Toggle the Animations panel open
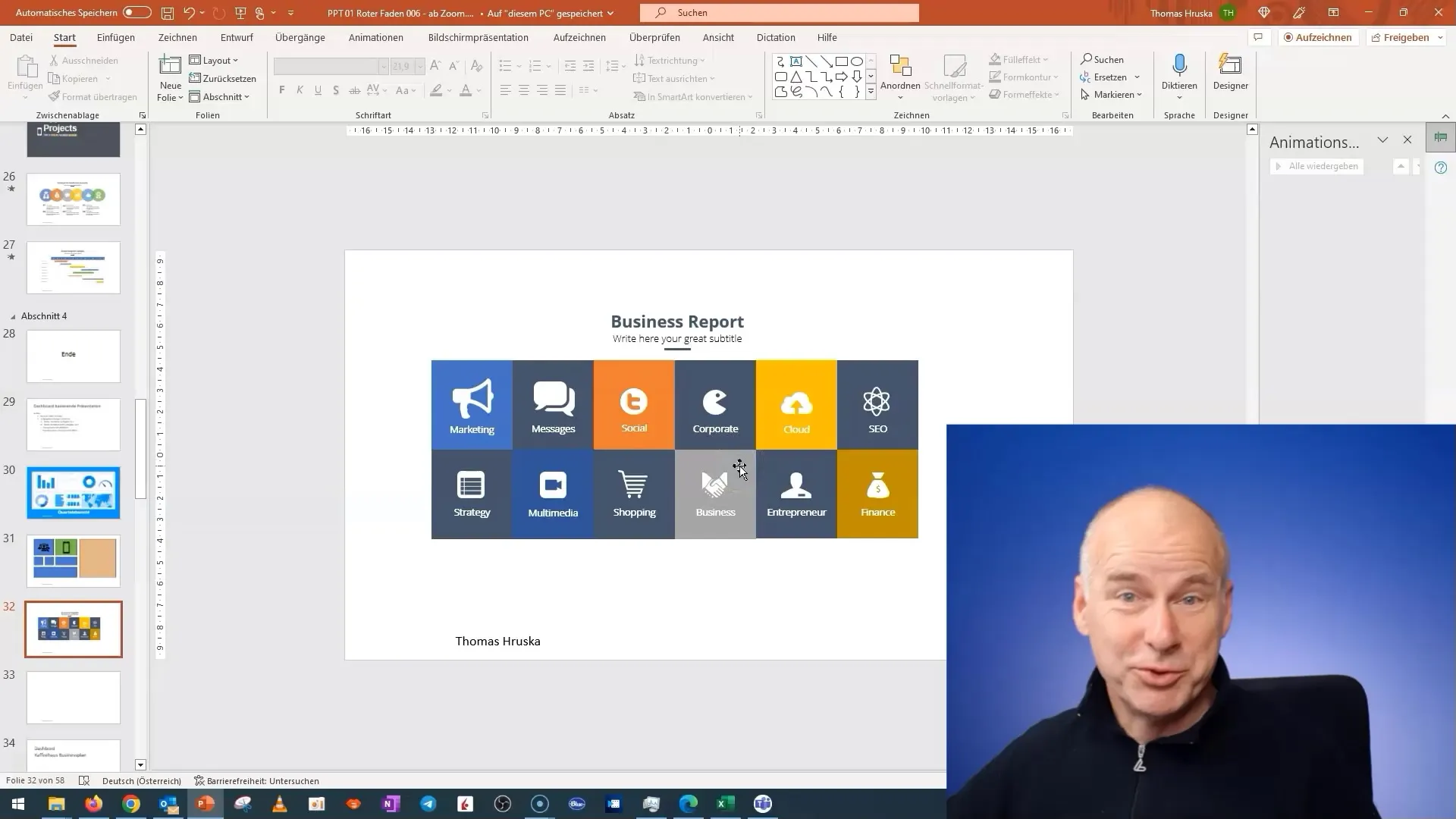Image resolution: width=1456 pixels, height=819 pixels. pyautogui.click(x=1383, y=140)
